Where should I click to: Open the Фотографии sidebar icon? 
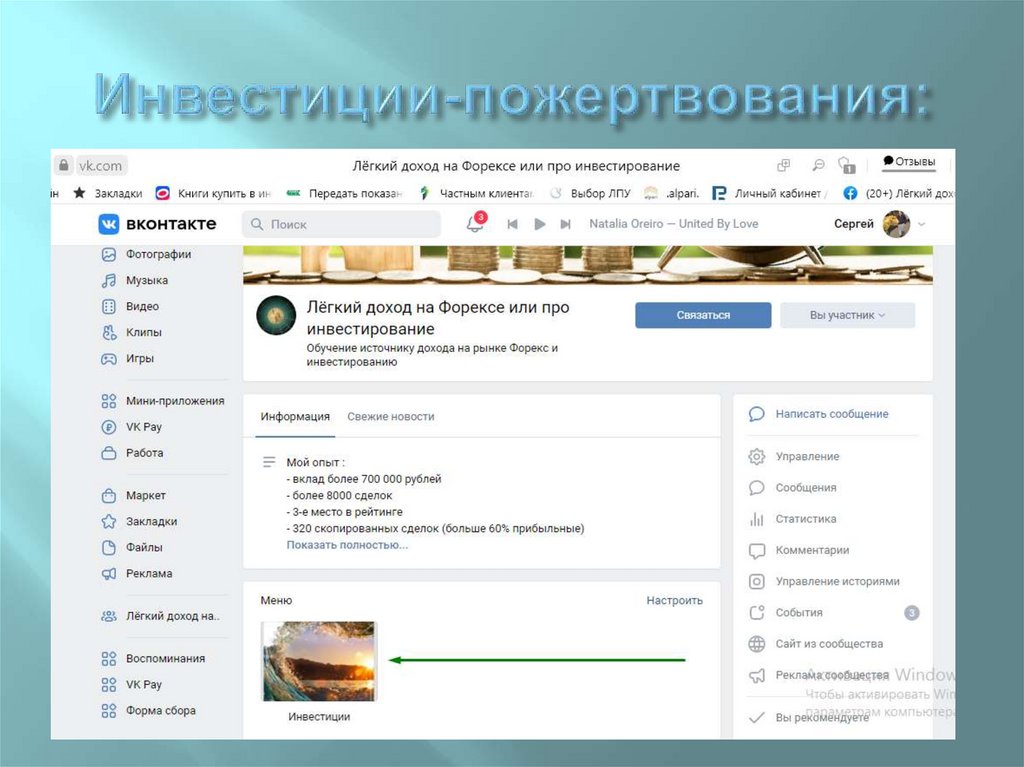point(108,254)
